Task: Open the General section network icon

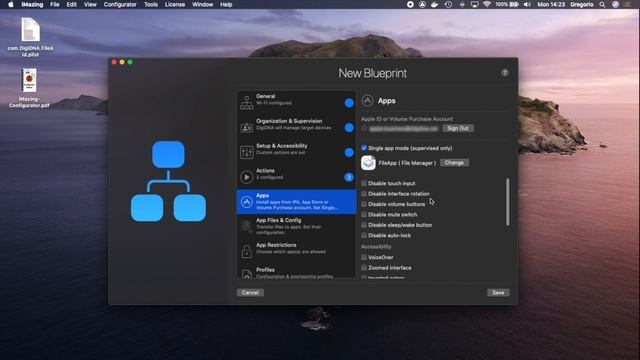Action: (247, 103)
